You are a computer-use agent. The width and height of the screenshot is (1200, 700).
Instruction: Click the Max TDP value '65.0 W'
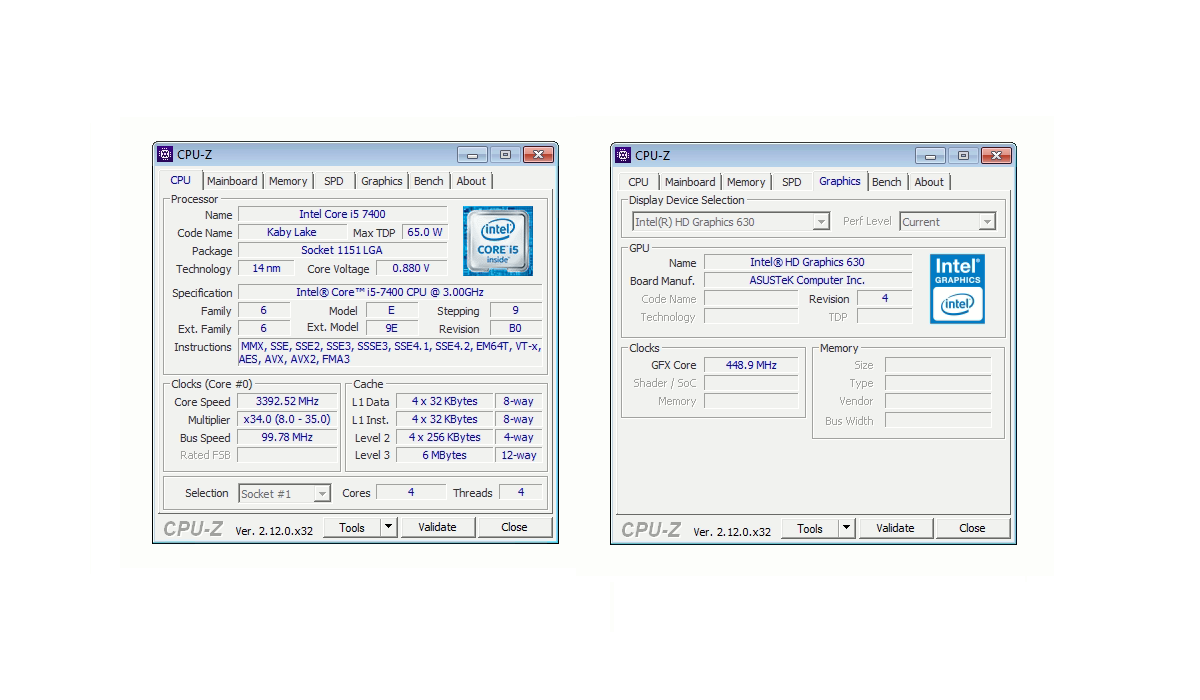(x=424, y=232)
